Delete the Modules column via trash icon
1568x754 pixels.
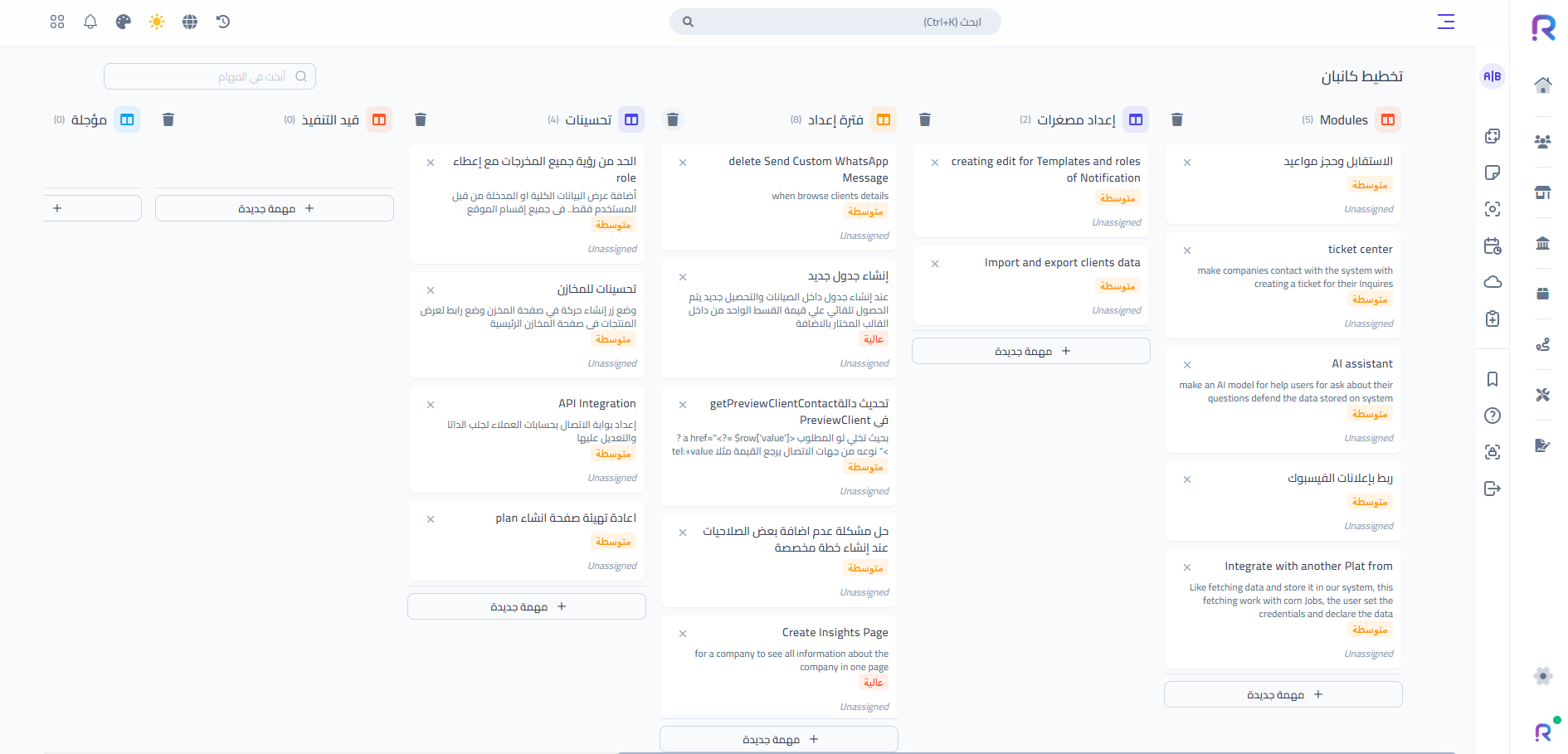click(x=1177, y=119)
